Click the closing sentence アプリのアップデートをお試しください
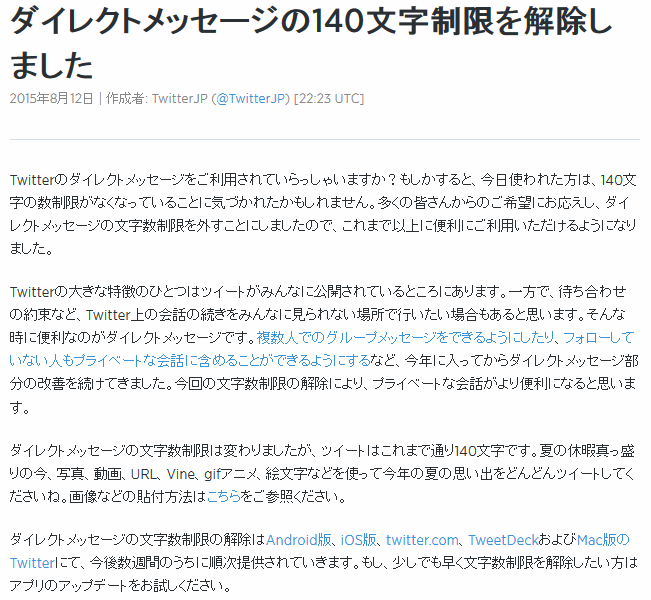Screen dimensions: 651x600 [120, 585]
